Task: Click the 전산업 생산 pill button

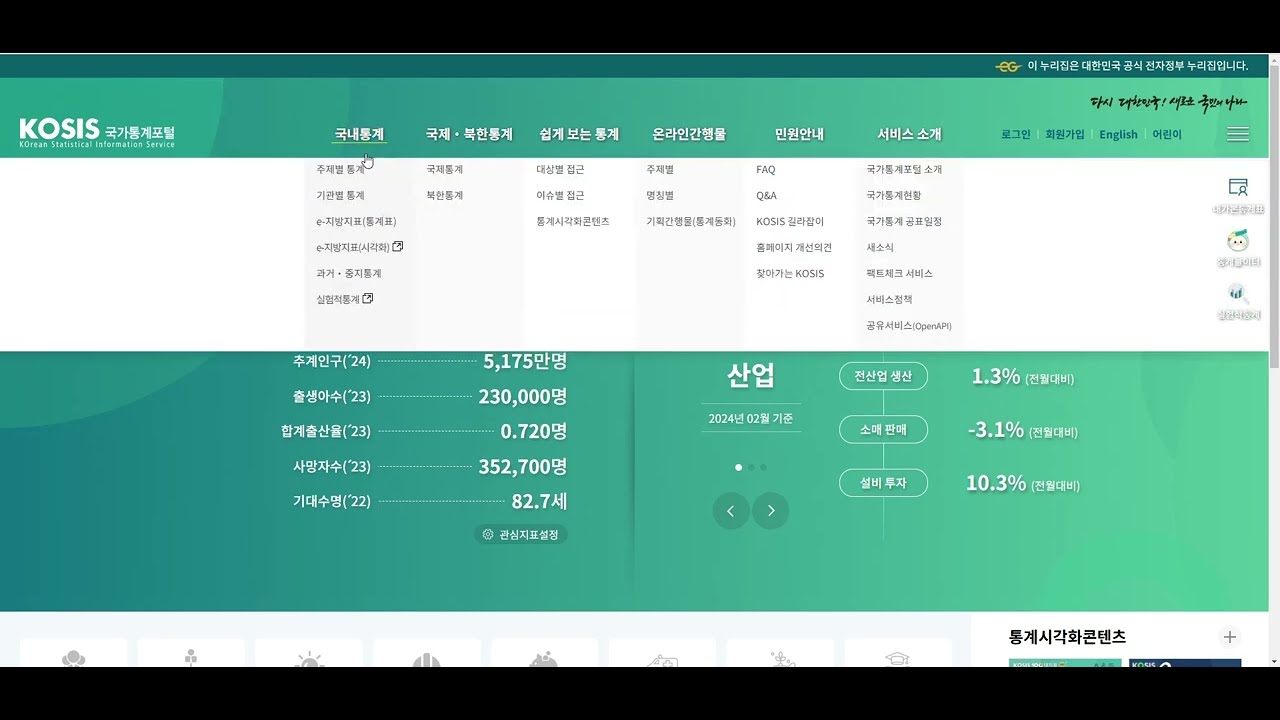Action: 884,376
